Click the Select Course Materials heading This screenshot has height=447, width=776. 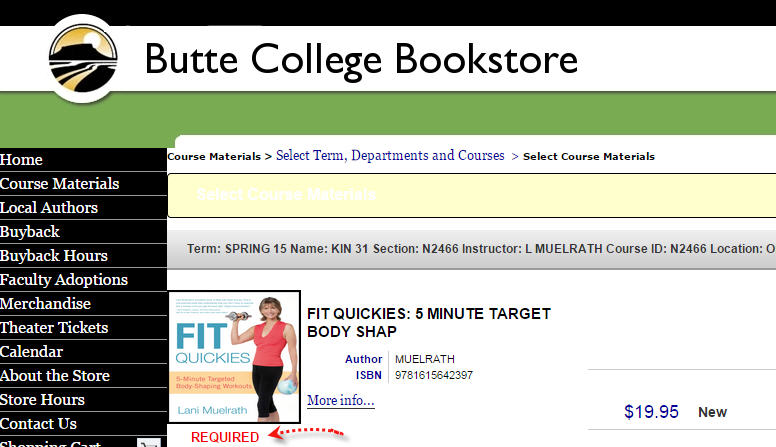click(286, 194)
